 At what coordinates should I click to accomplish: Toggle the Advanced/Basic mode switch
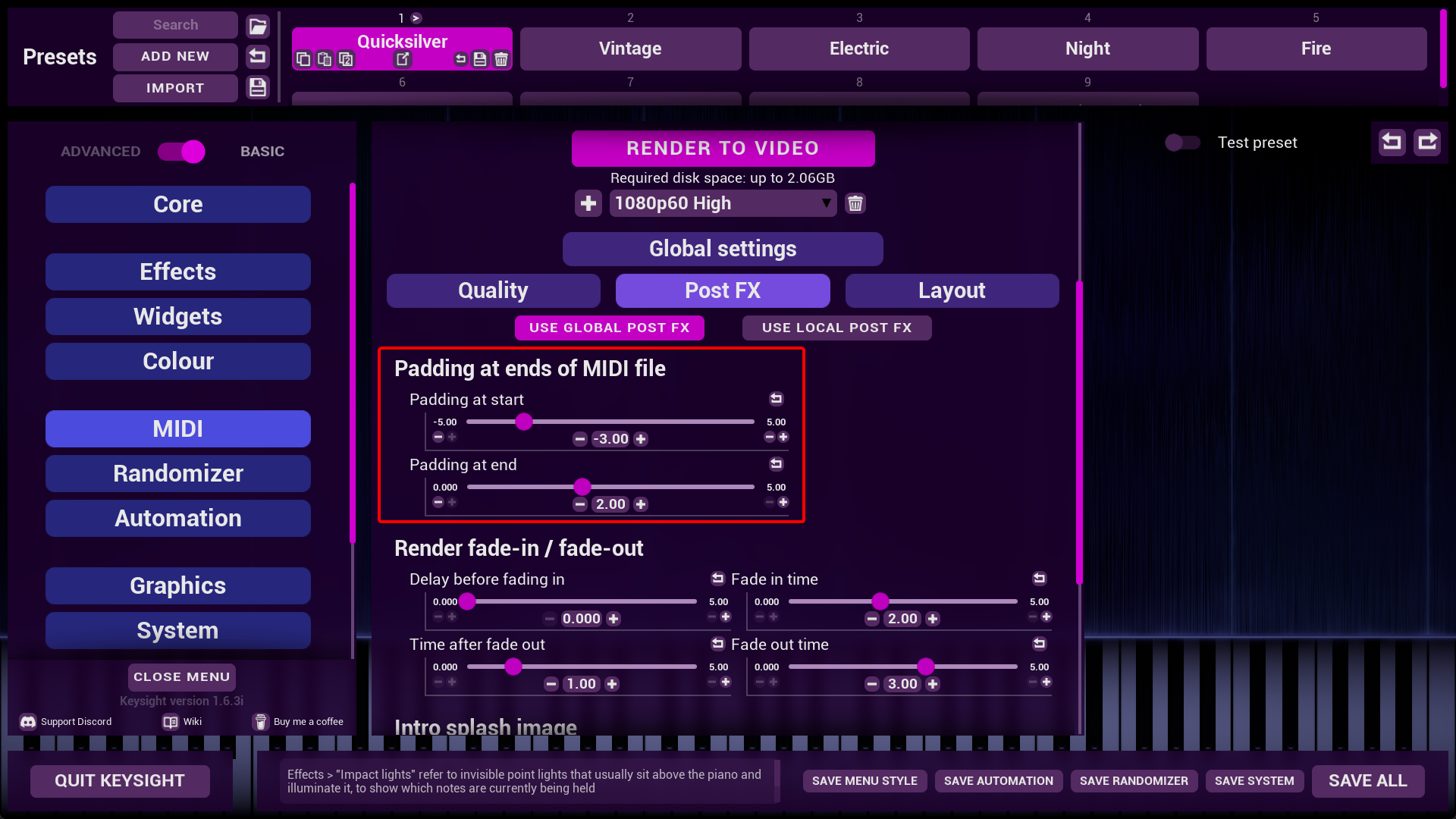click(181, 152)
